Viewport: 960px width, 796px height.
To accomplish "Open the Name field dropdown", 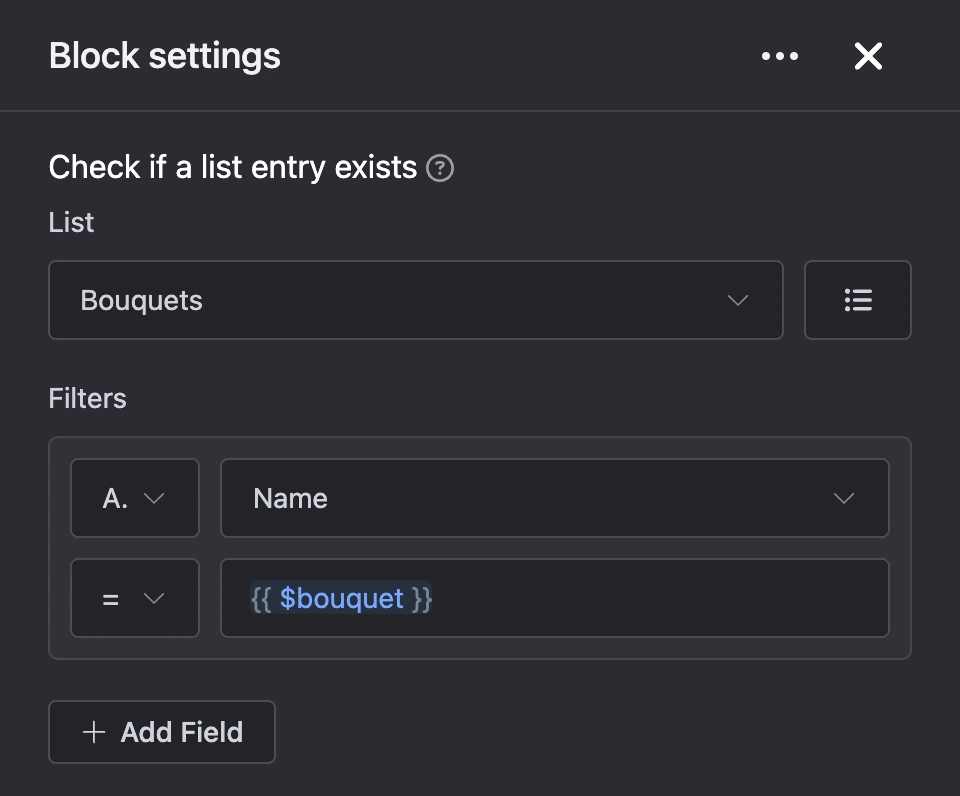I will click(x=555, y=498).
